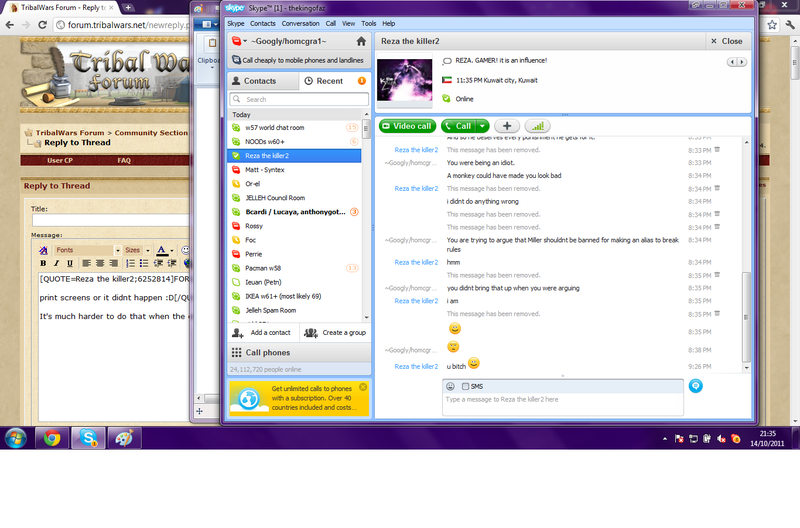Open FAQ link on forum
Viewport: 800px width, 528px height.
click(x=124, y=160)
